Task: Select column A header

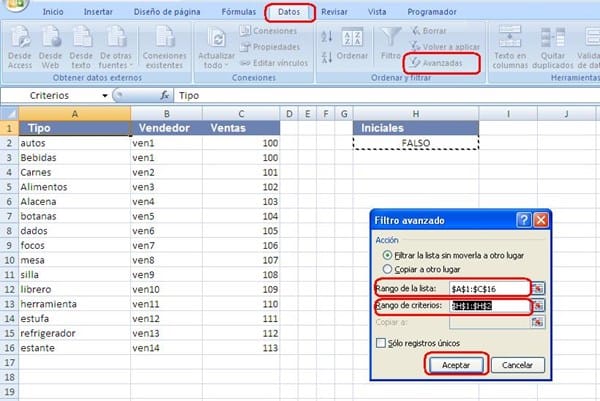Action: (75, 114)
